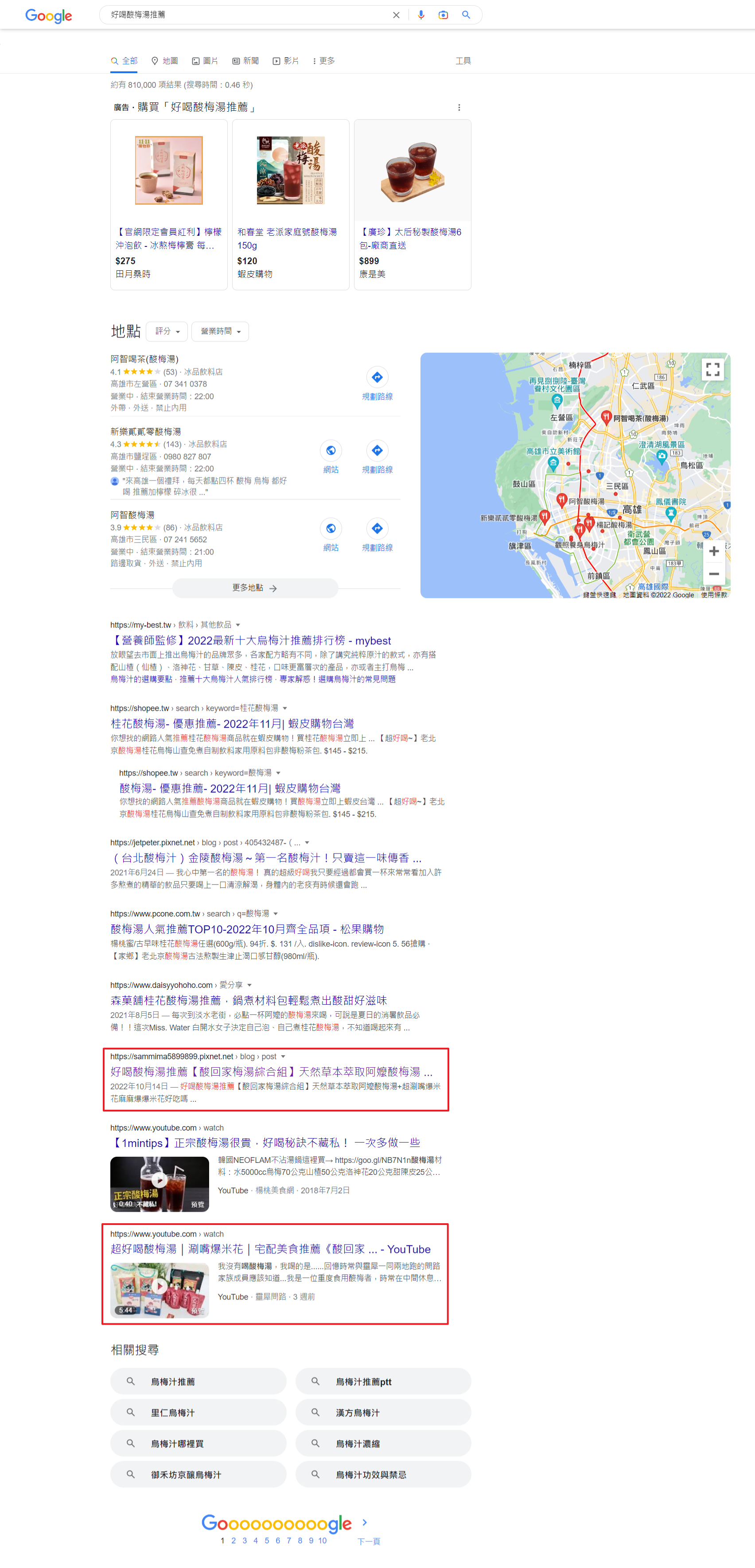Start voice search with the microphone icon
Screen dimensions: 755x1568
(x=421, y=15)
